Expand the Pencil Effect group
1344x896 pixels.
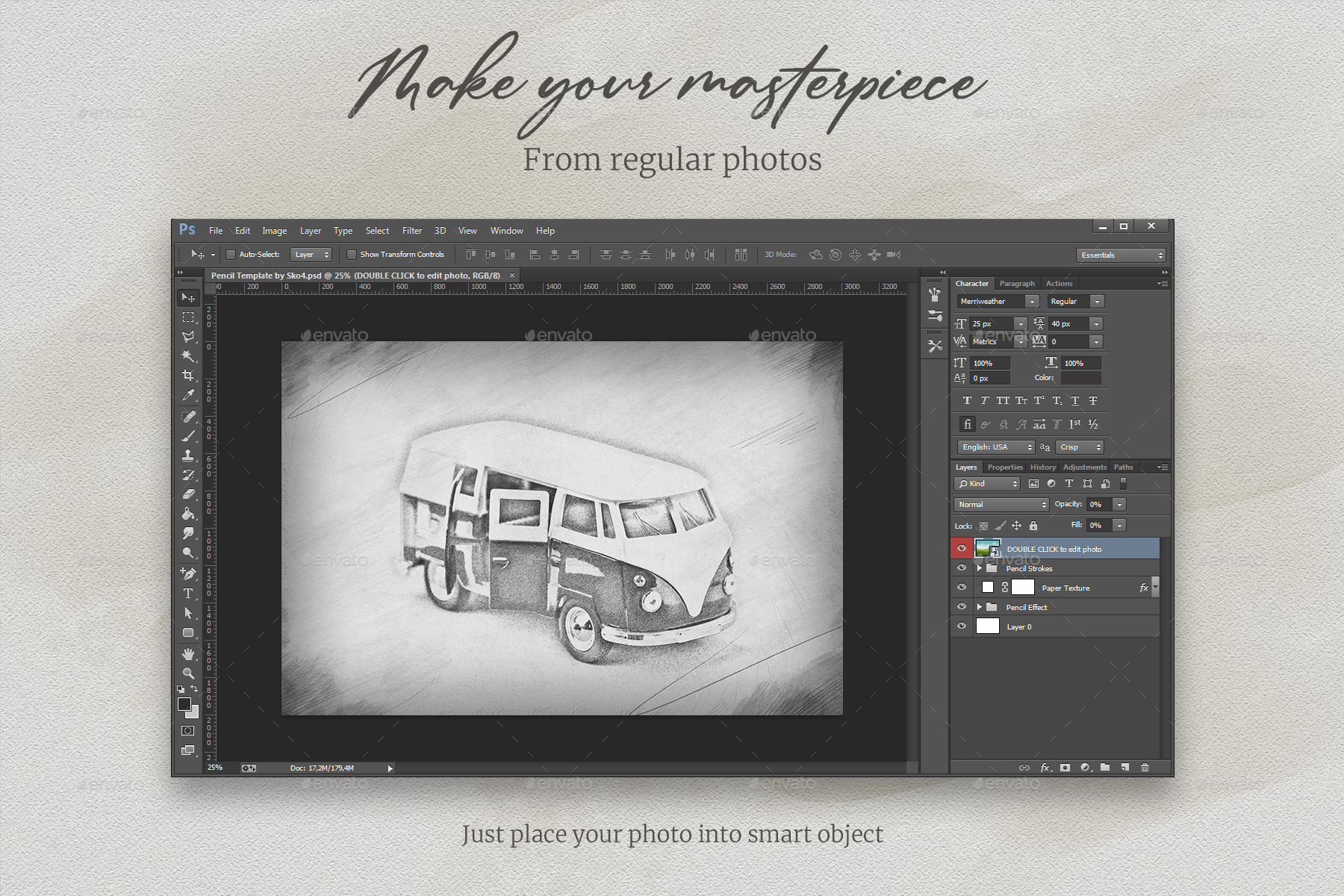(979, 607)
